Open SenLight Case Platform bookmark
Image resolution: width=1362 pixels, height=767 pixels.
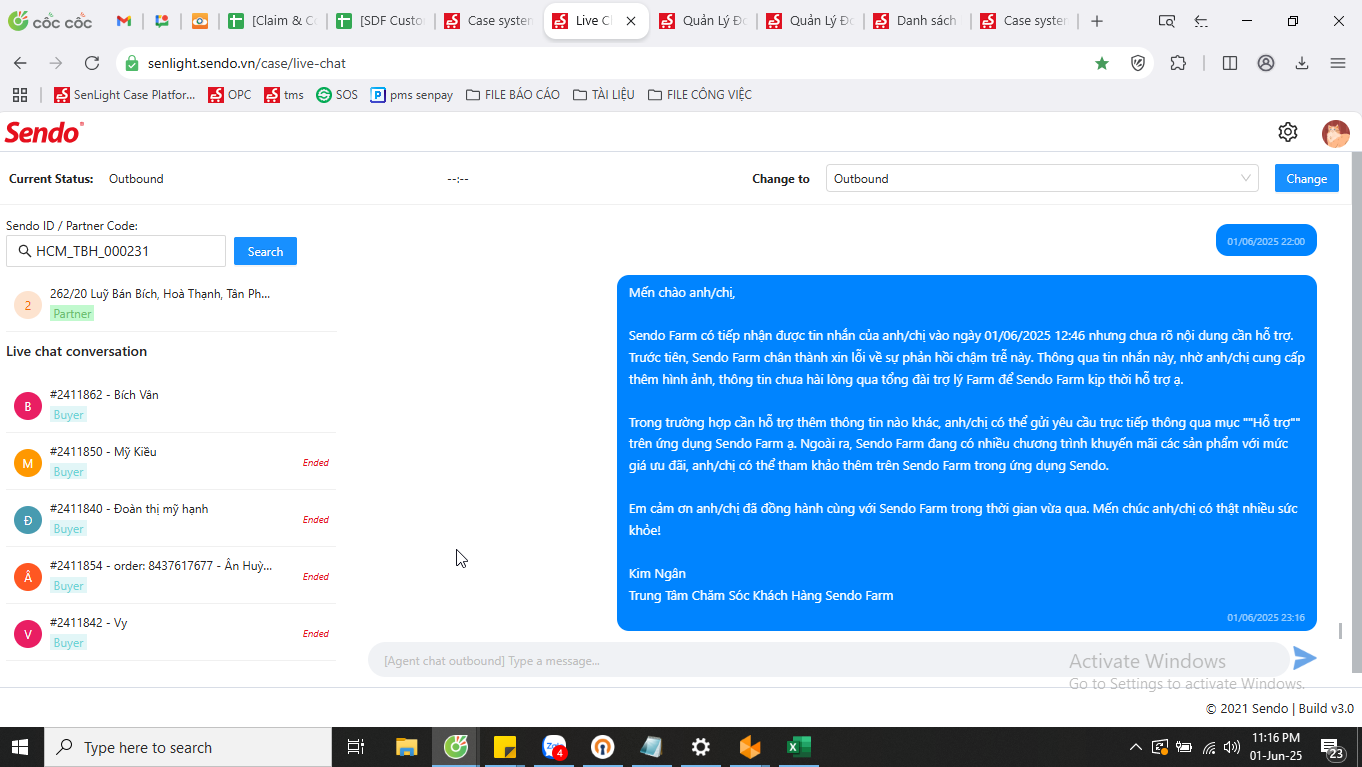coord(124,95)
